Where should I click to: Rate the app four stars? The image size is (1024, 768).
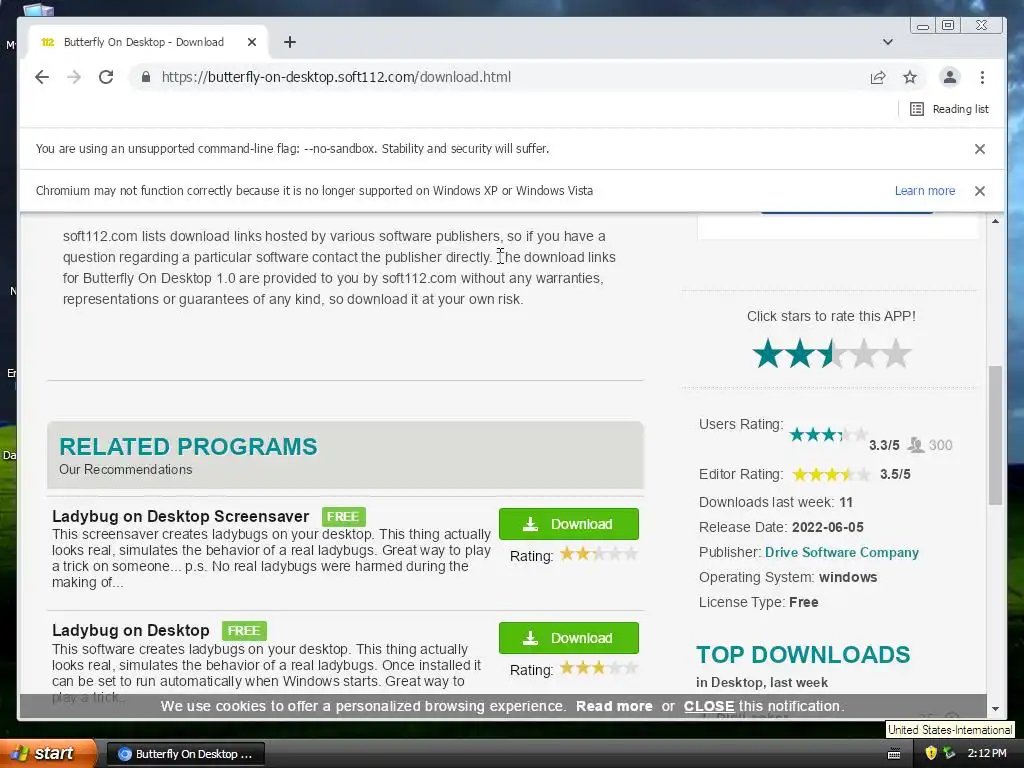click(x=864, y=353)
